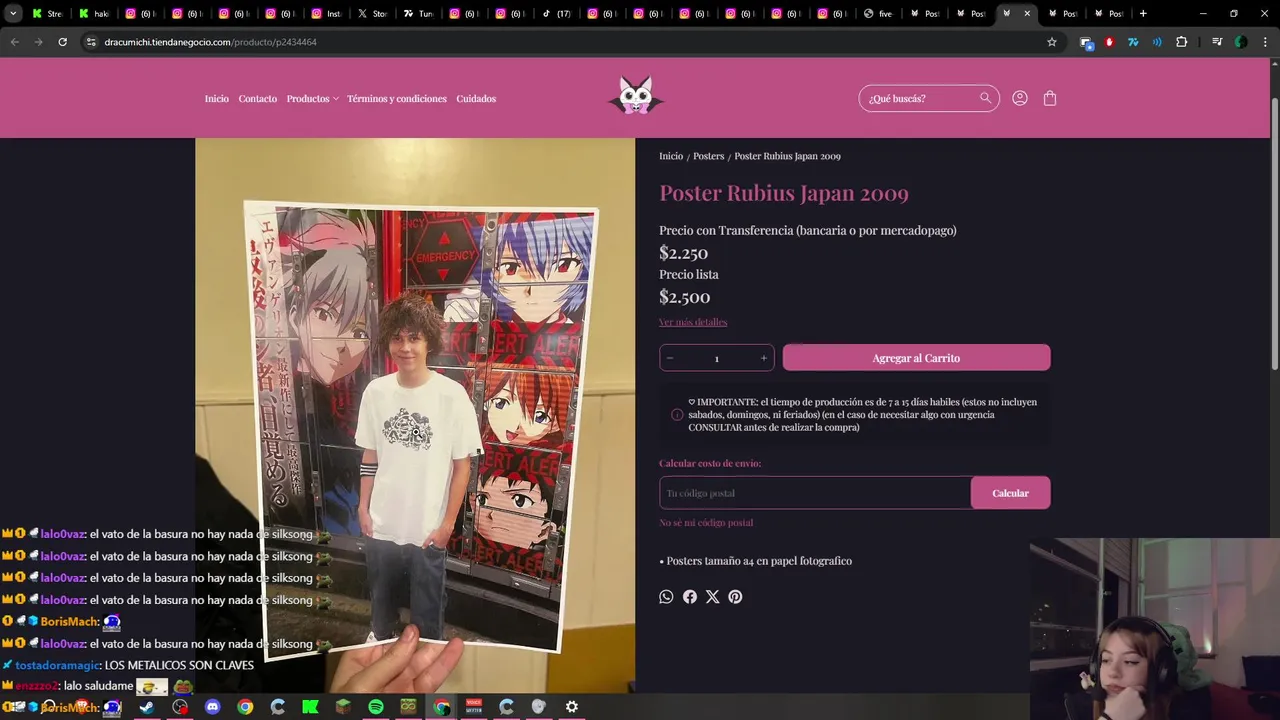Switch to the 'haki' browser tab
The image size is (1280, 720).
93,14
